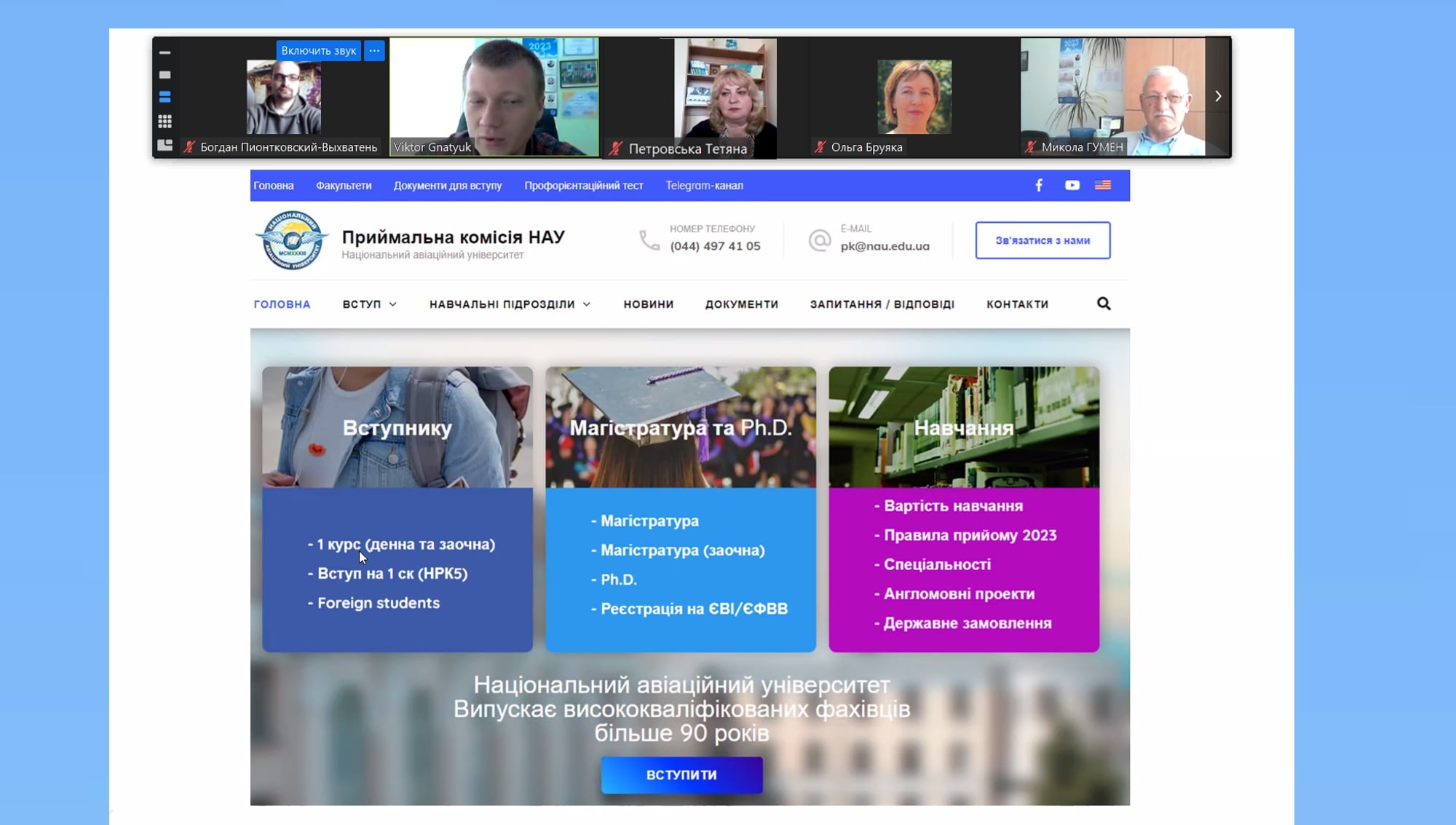Switch to Zoom grid gallery view
This screenshot has width=1456, height=825.
(x=165, y=121)
